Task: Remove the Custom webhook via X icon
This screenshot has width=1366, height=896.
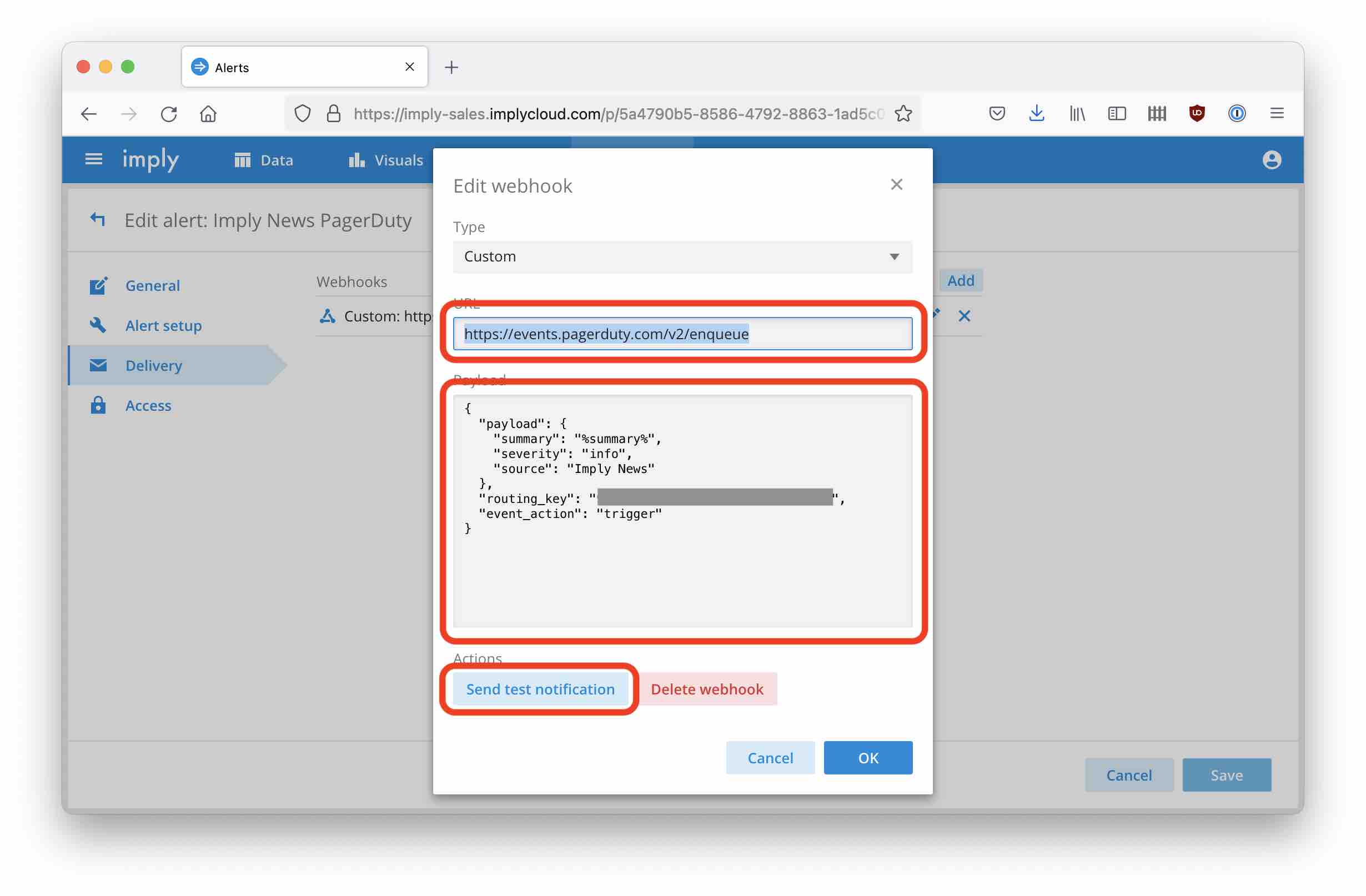Action: (x=964, y=315)
